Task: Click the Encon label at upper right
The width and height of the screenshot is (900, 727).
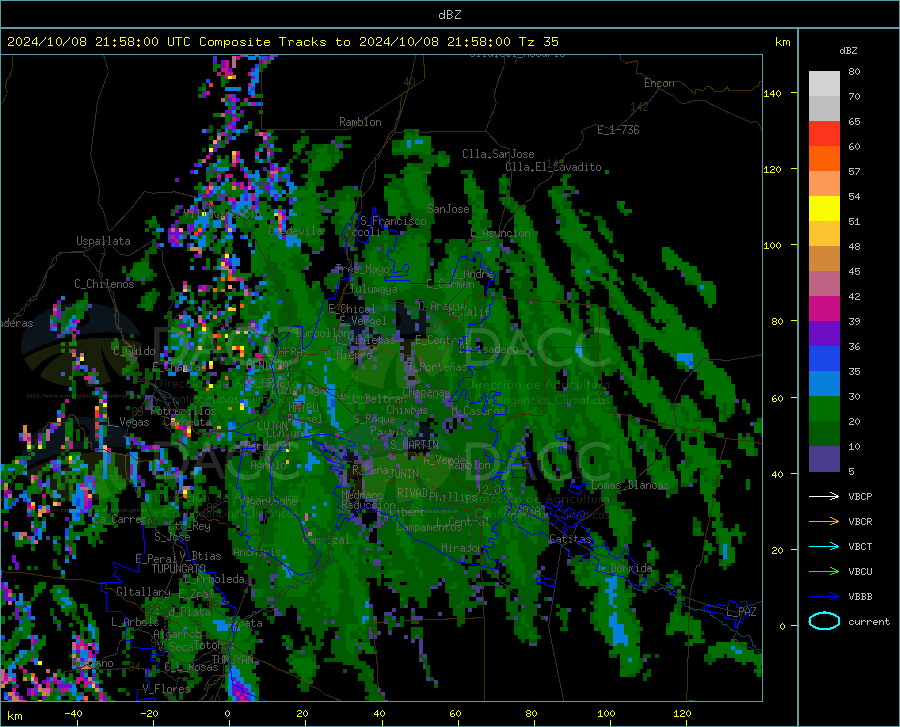Action: coord(659,83)
